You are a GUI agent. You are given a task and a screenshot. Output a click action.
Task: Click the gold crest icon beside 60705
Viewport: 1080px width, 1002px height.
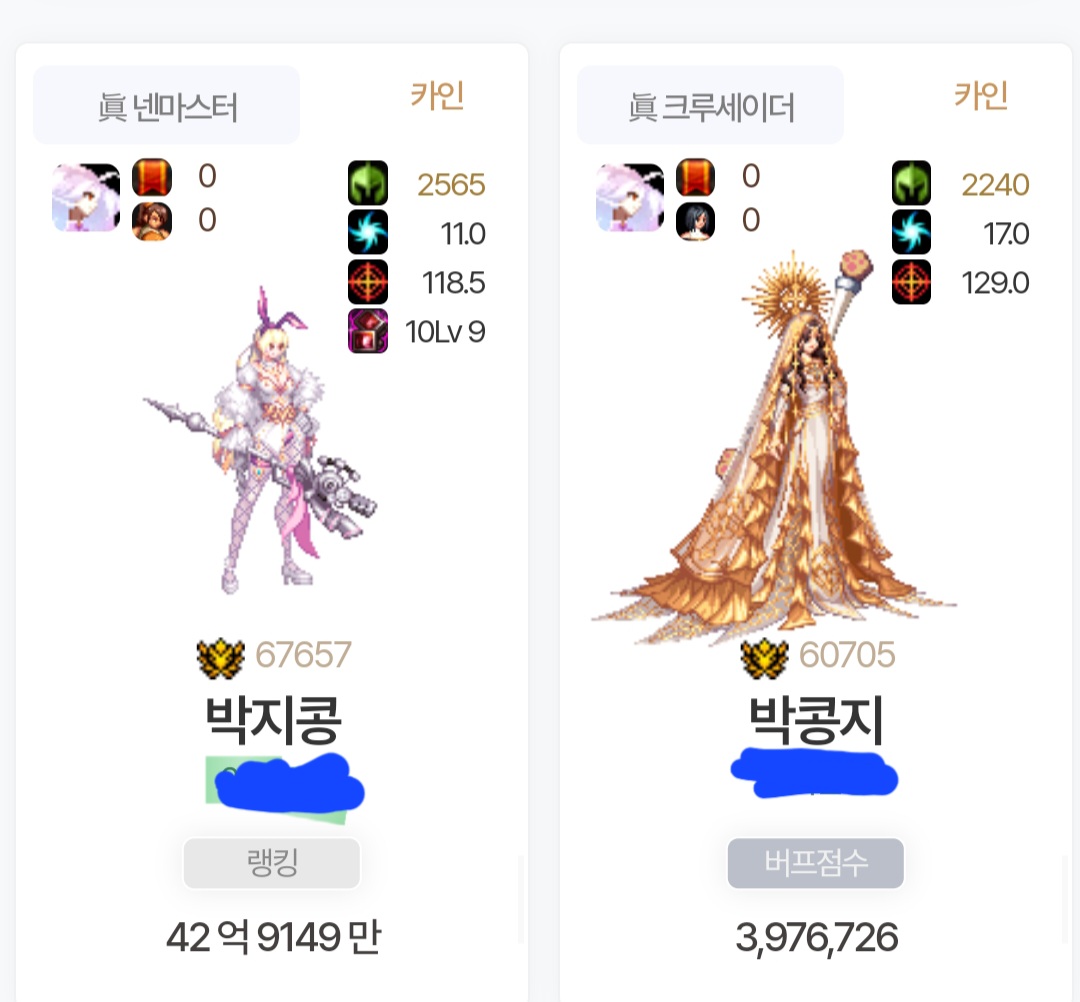coord(765,658)
